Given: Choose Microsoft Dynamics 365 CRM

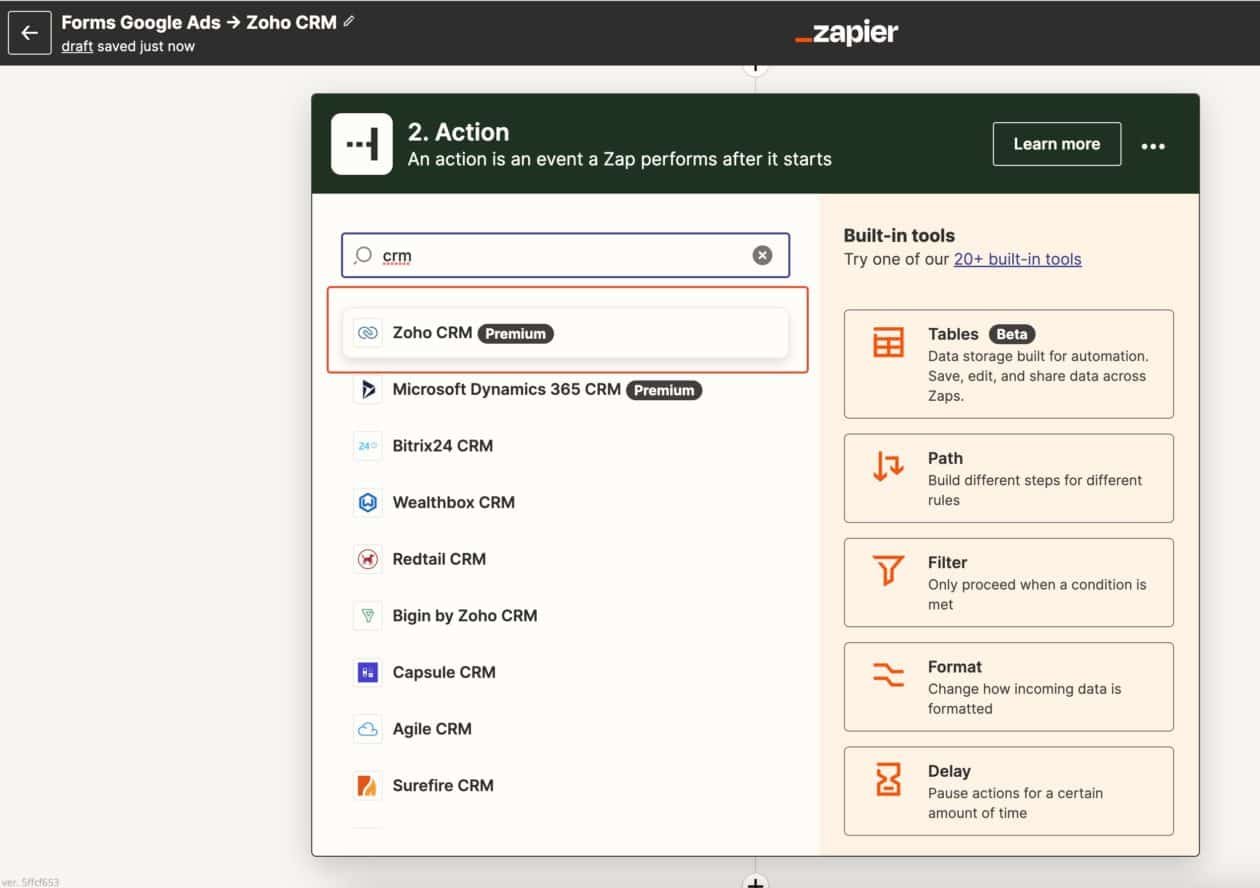Looking at the screenshot, I should [x=506, y=389].
